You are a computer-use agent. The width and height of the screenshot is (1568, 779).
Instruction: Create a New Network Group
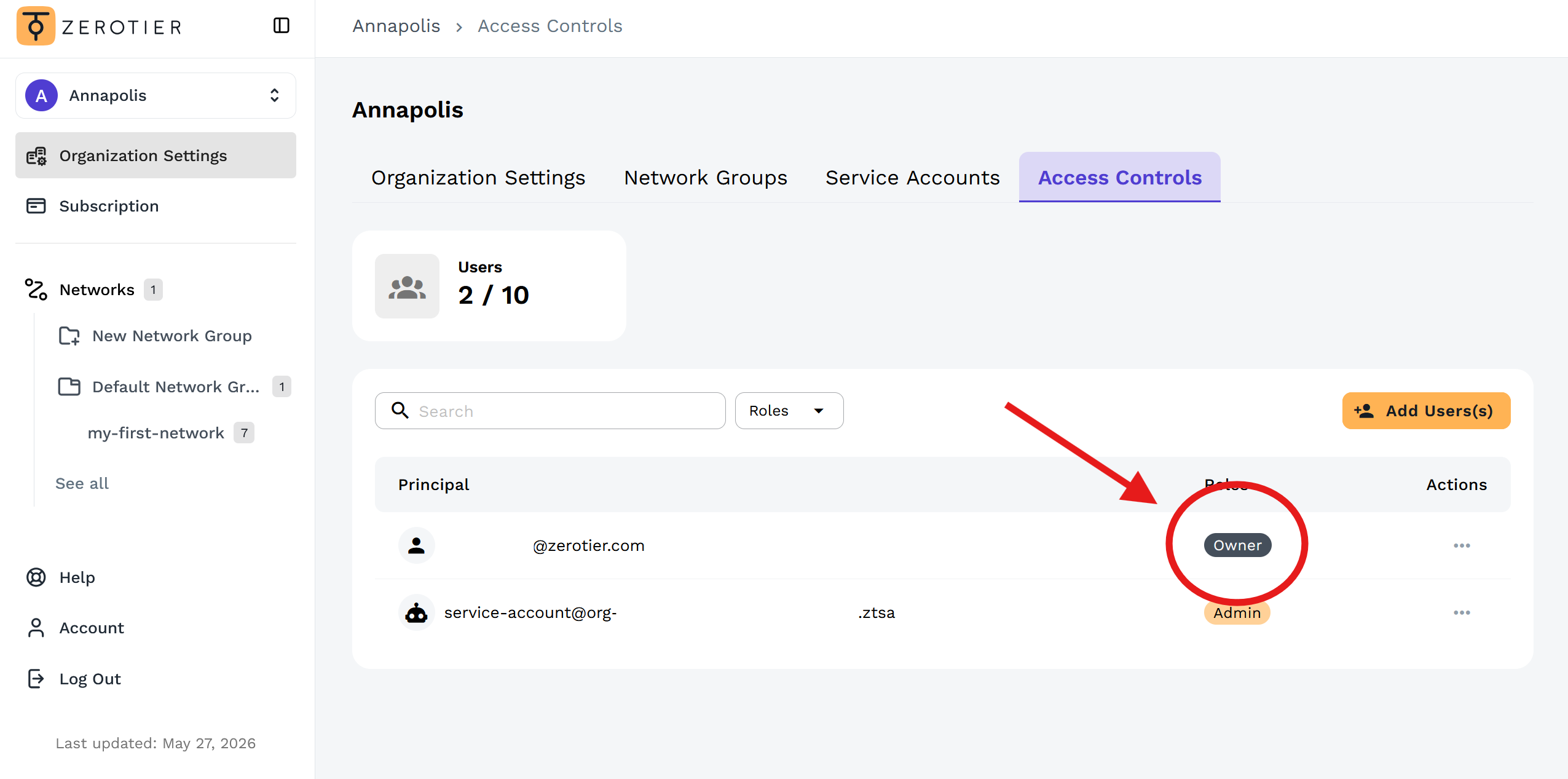tap(172, 336)
